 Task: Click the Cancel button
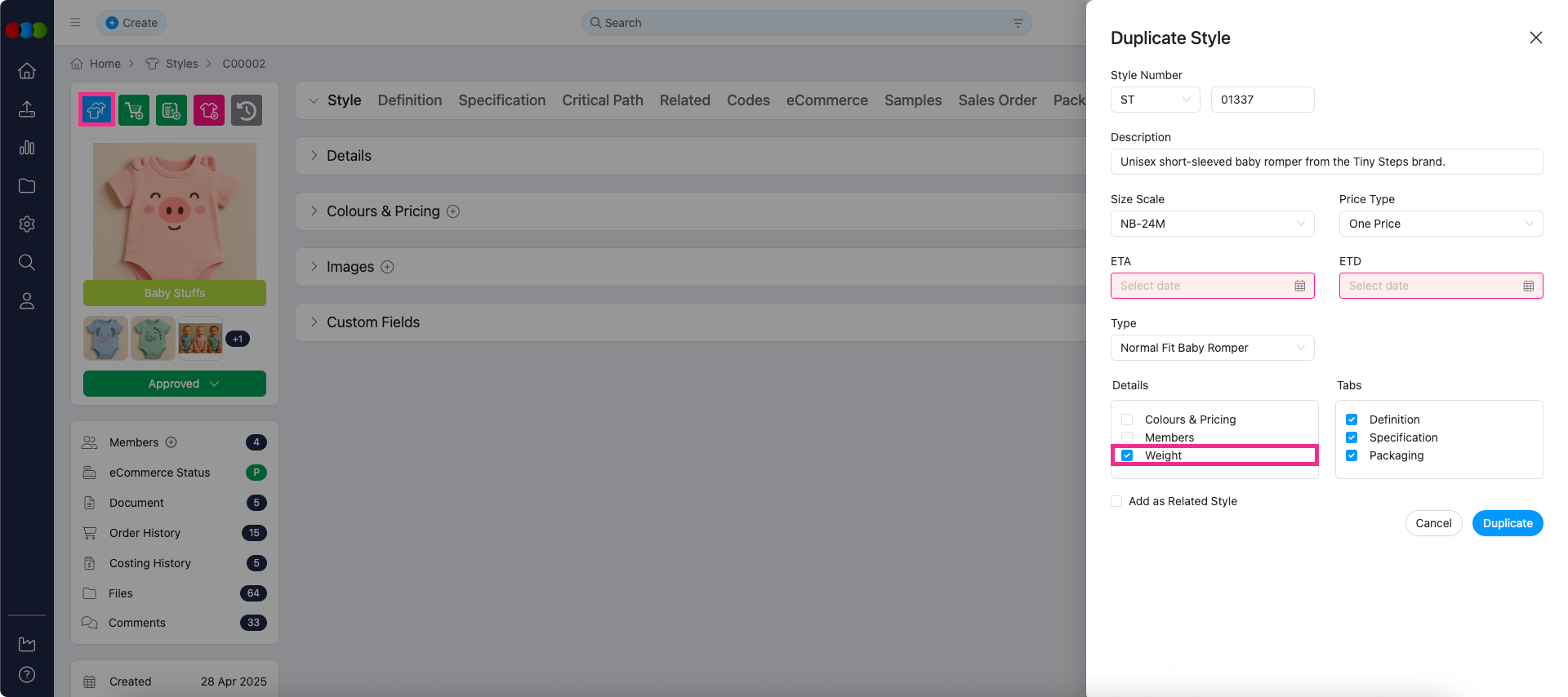[1433, 523]
